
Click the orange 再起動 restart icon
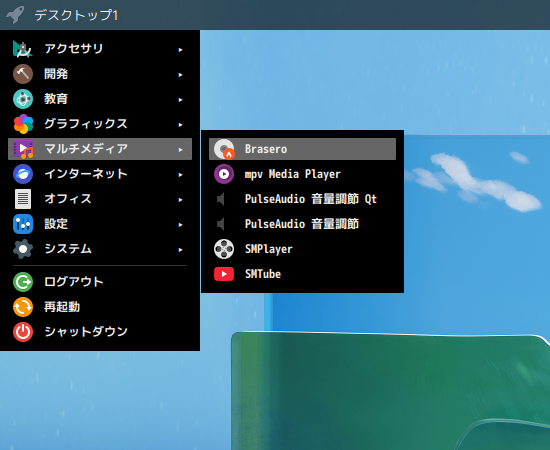[23, 307]
